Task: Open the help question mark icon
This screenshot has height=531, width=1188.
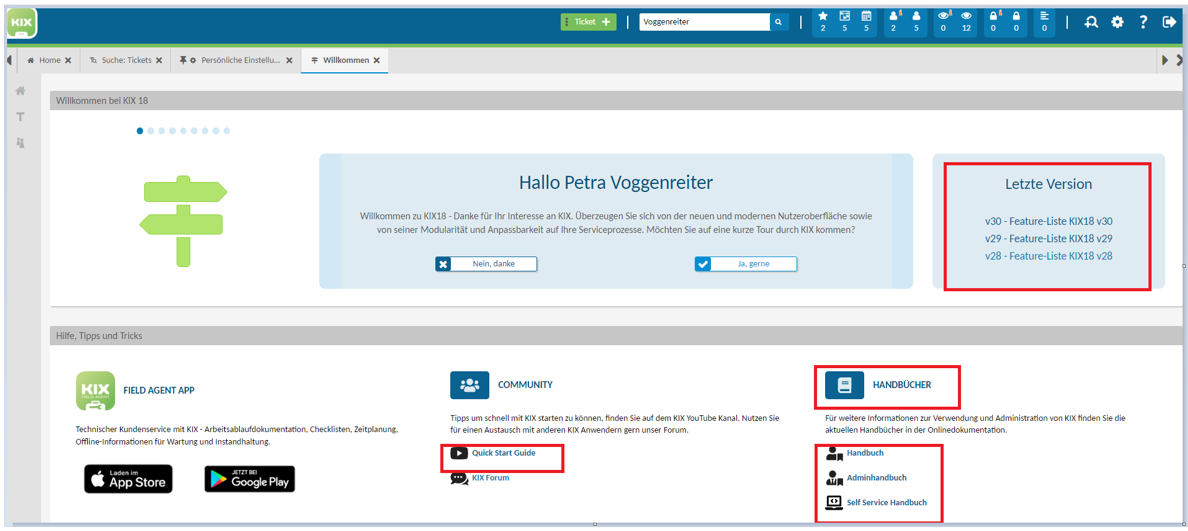Action: coord(1143,22)
